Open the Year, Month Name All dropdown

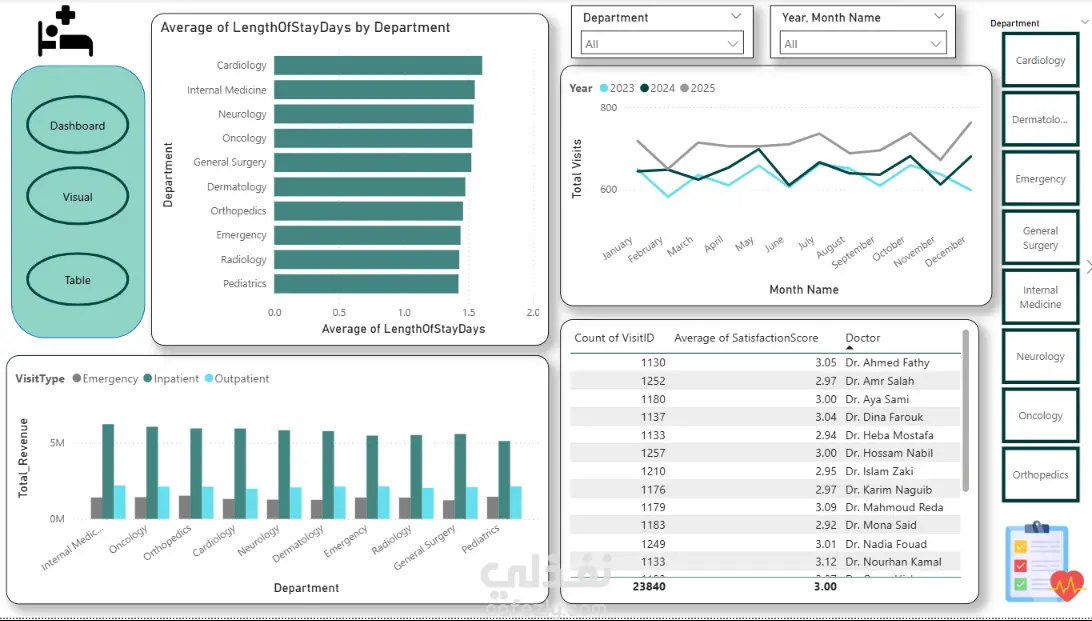pyautogui.click(x=862, y=44)
